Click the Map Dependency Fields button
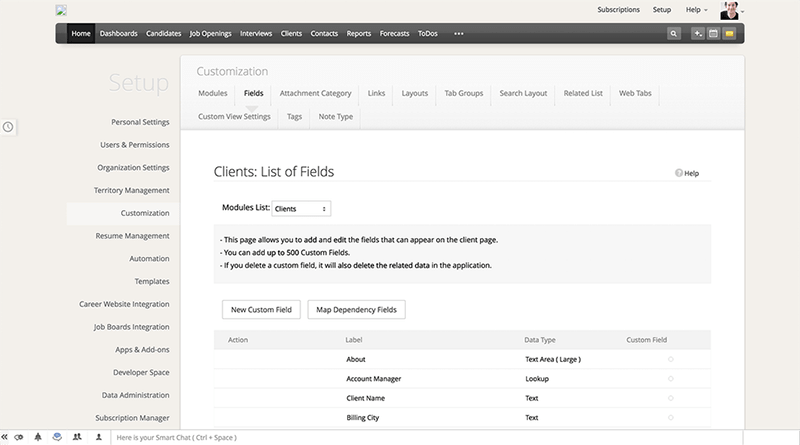The height and width of the screenshot is (445, 800). point(356,310)
